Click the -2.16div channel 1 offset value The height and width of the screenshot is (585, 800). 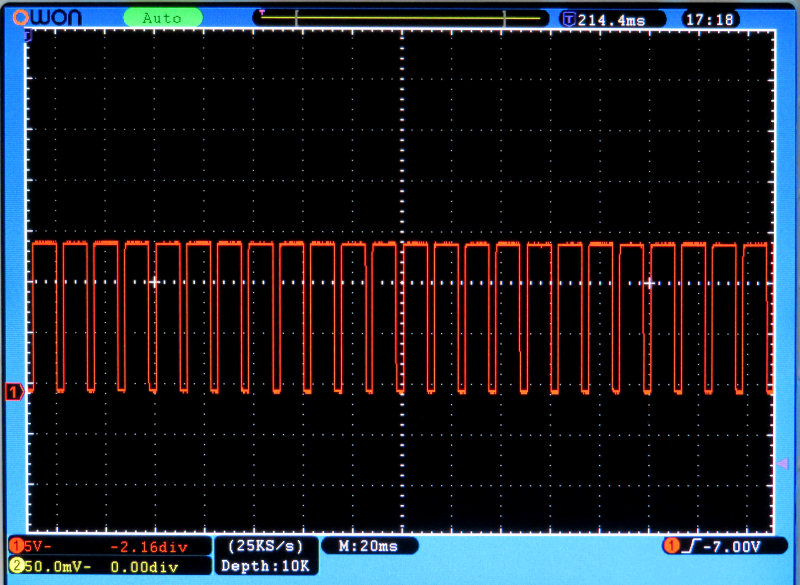[149, 547]
